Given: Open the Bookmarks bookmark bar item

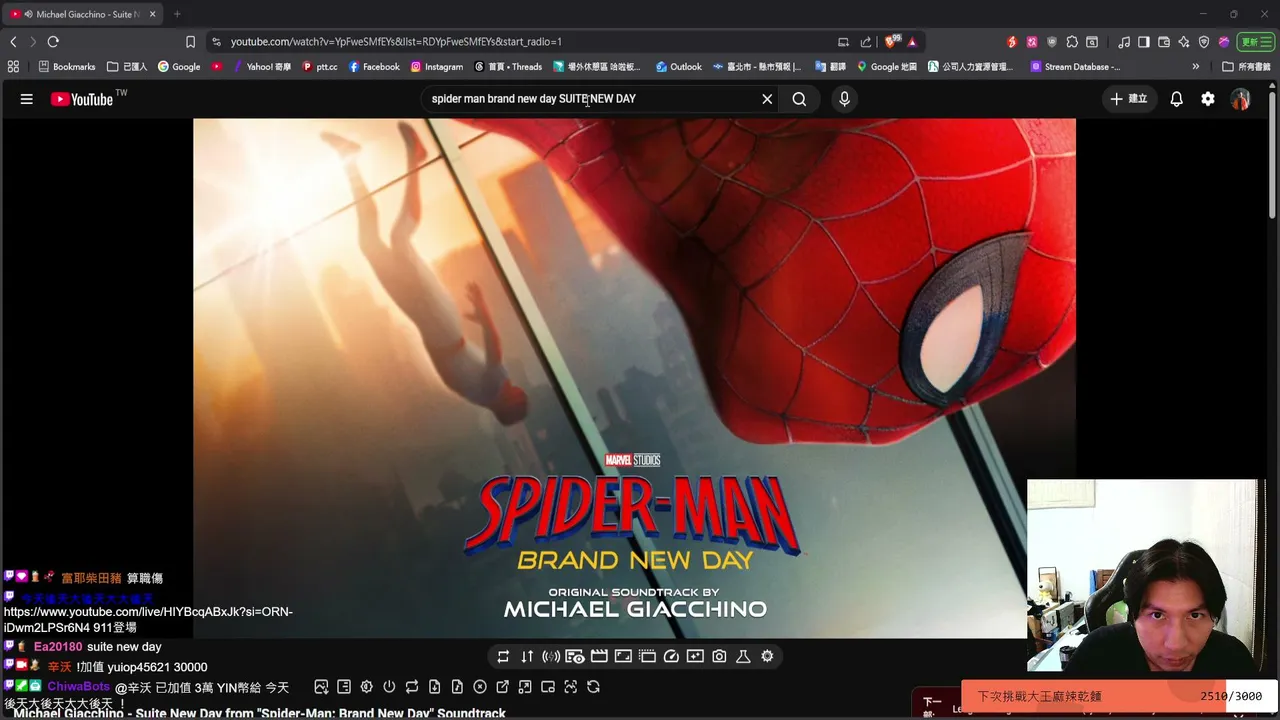Looking at the screenshot, I should (66, 67).
